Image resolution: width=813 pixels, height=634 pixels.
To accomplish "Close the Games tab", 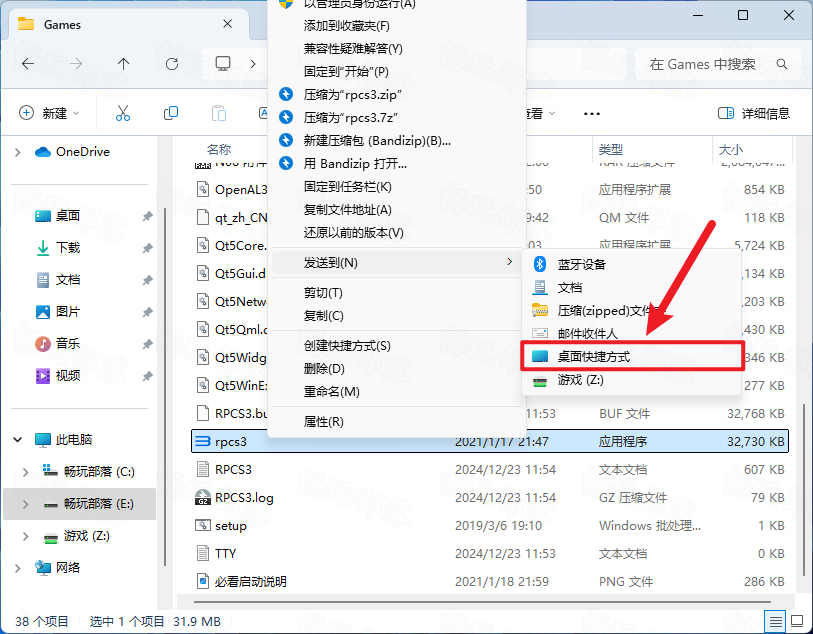I will pyautogui.click(x=227, y=24).
